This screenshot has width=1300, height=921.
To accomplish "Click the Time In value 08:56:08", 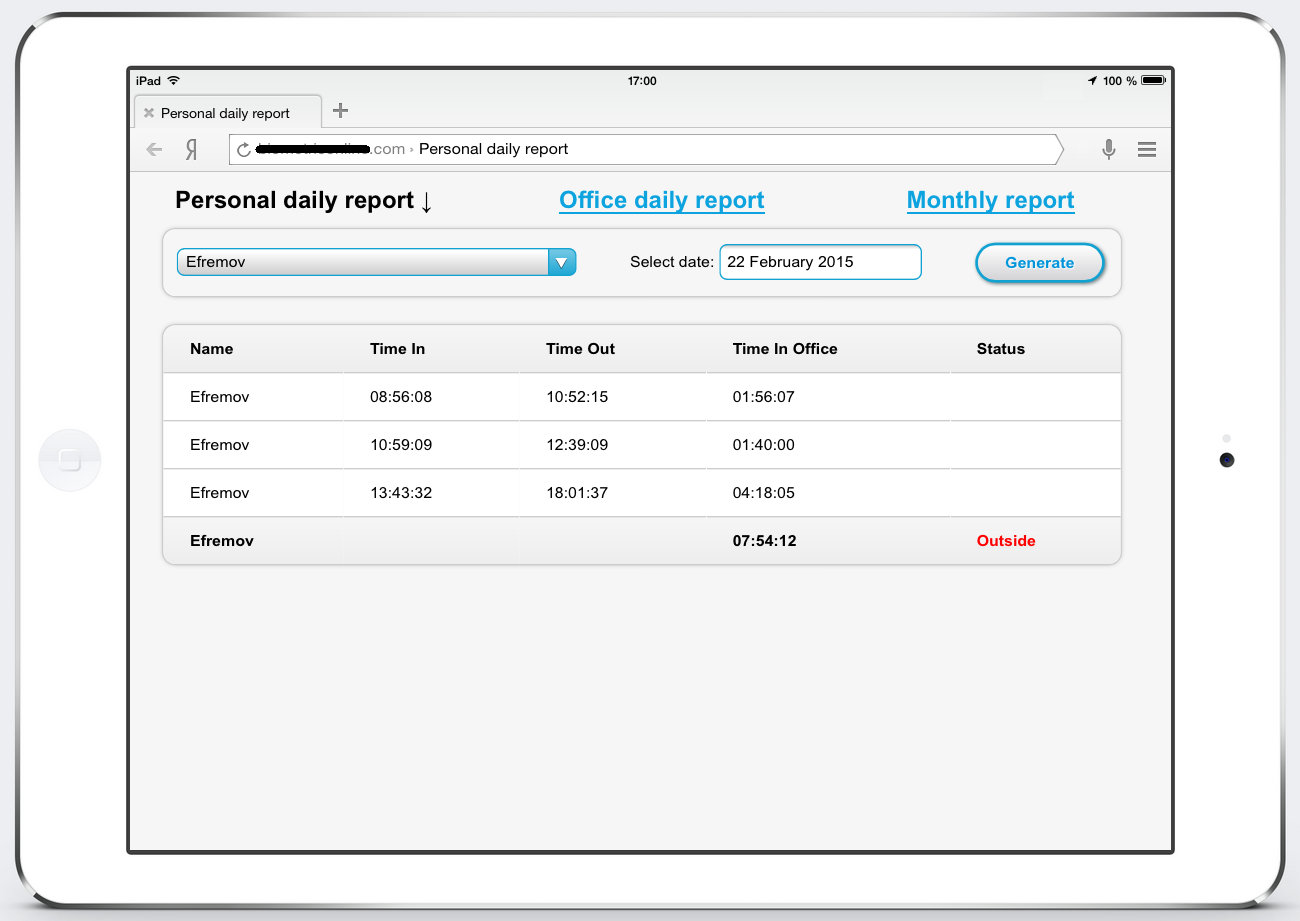I will click(401, 397).
